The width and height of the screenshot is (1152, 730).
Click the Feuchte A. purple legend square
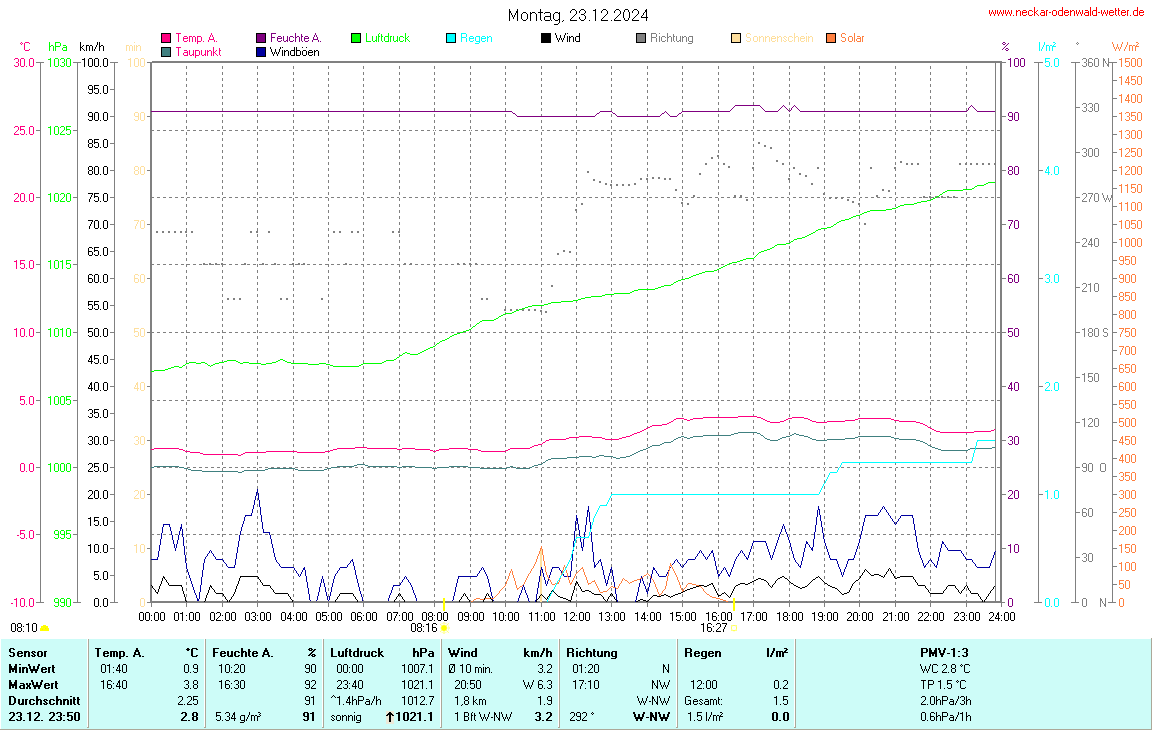pyautogui.click(x=261, y=38)
